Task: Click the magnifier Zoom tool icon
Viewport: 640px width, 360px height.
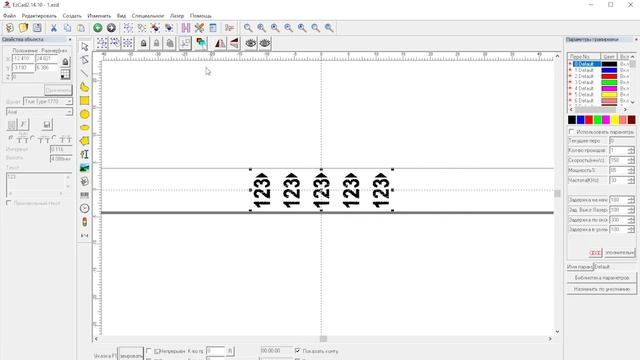Action: 248,28
